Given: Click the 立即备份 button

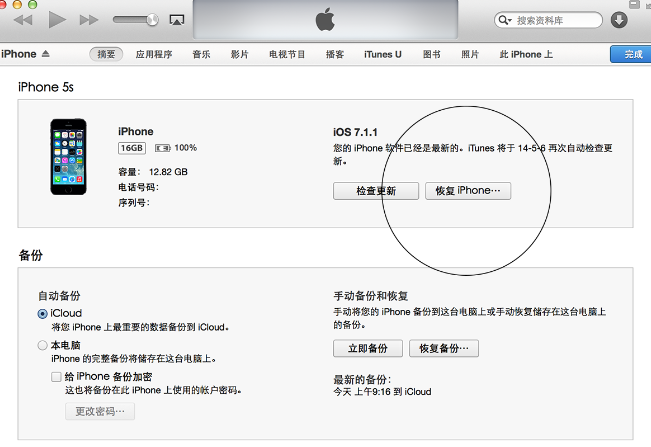Looking at the screenshot, I should tap(368, 348).
